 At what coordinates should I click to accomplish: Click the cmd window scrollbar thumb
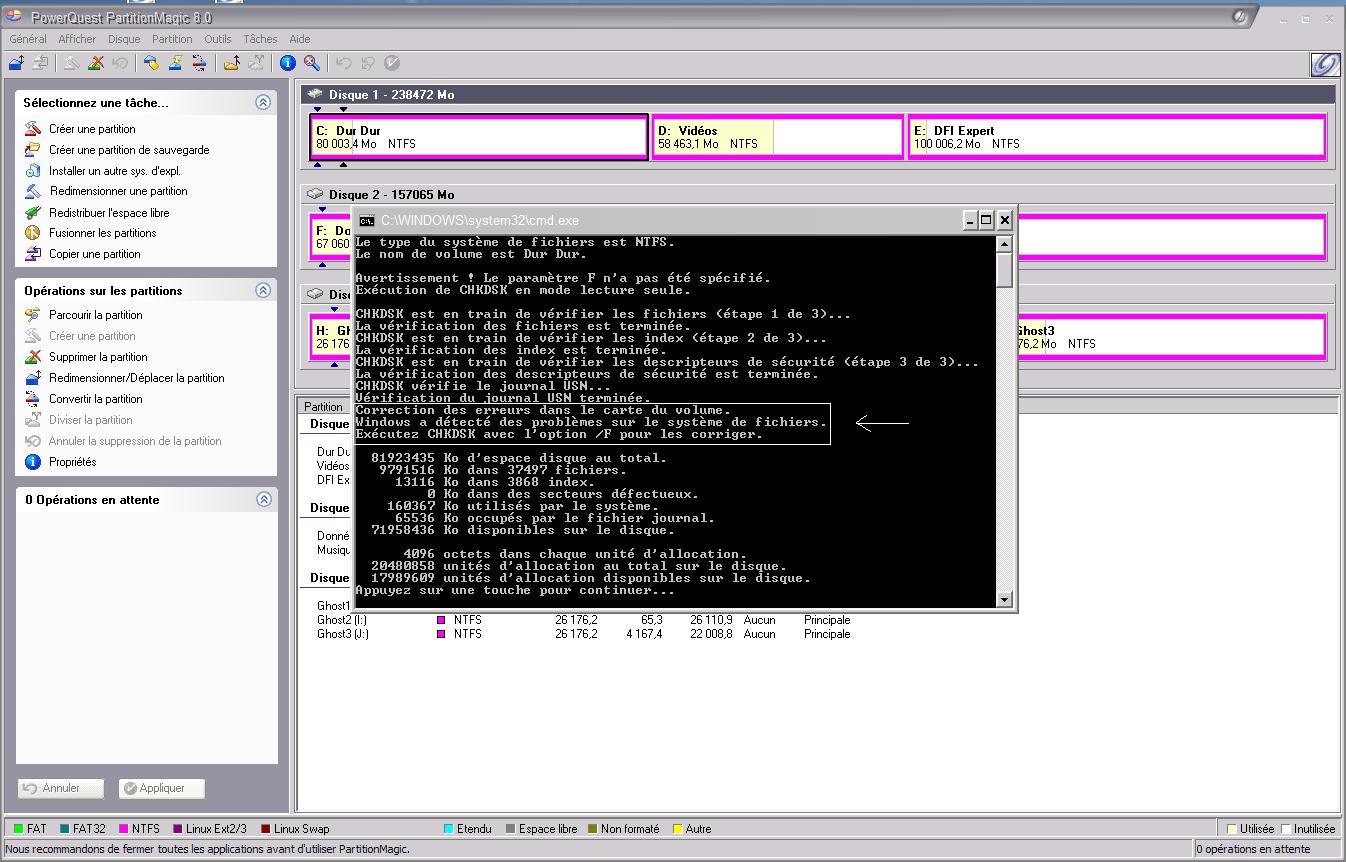(x=1005, y=271)
